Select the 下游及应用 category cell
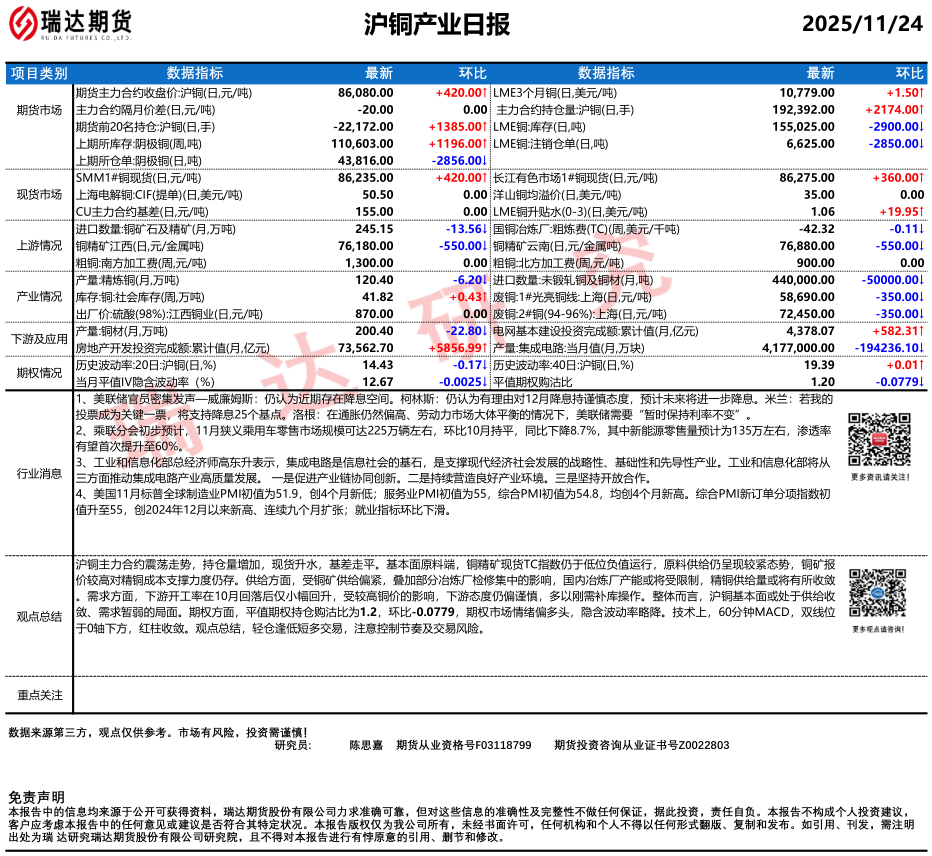Image resolution: width=932 pixels, height=856 pixels. pos(39,339)
